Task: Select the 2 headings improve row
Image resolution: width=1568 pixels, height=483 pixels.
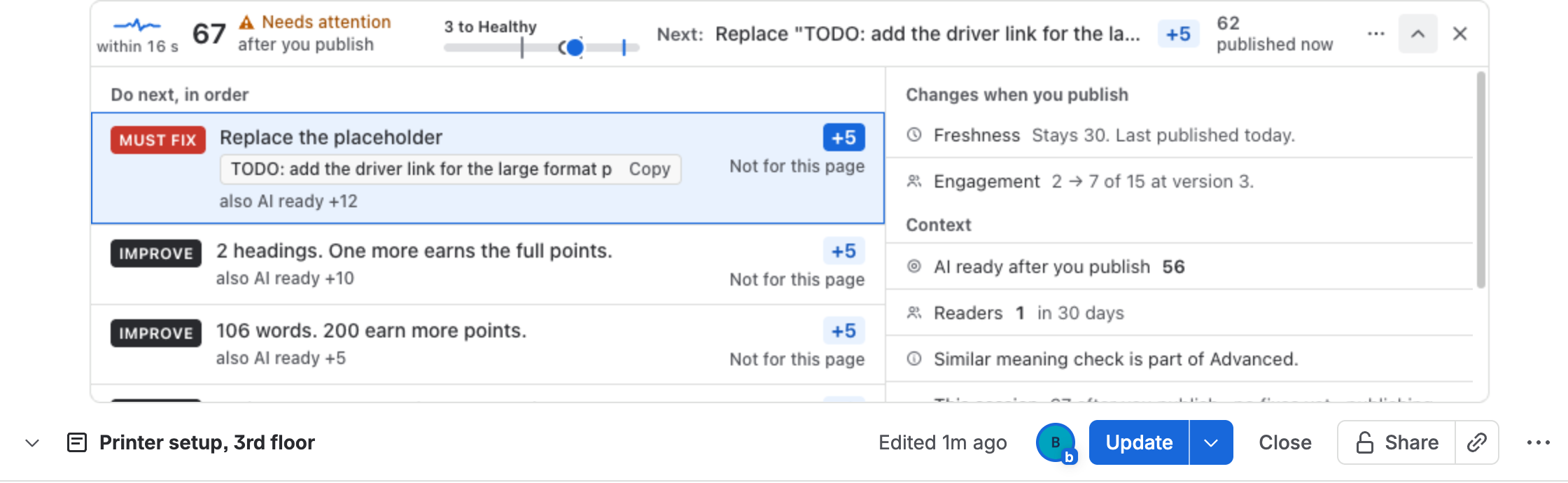Action: tap(488, 264)
